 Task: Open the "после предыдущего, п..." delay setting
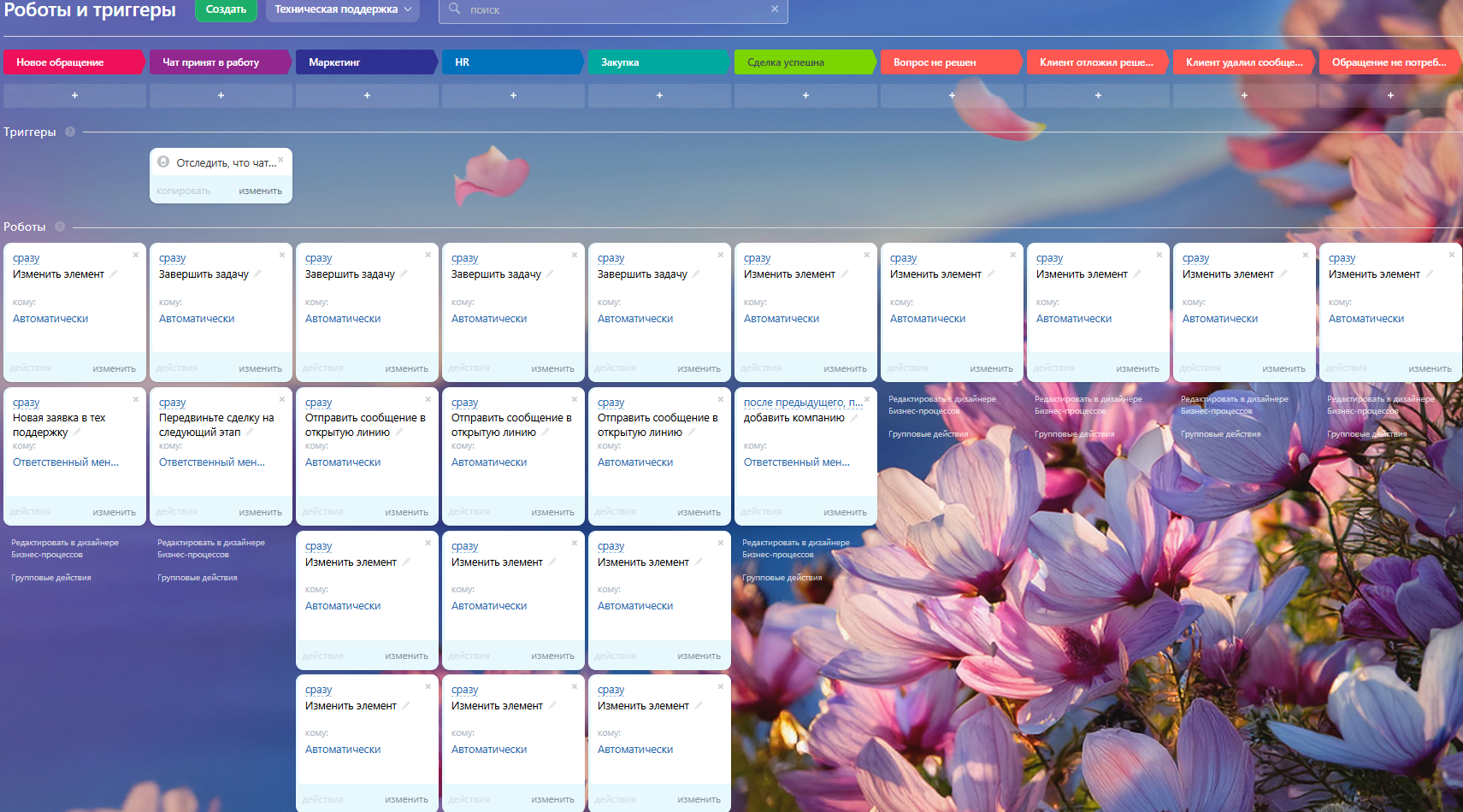804,403
